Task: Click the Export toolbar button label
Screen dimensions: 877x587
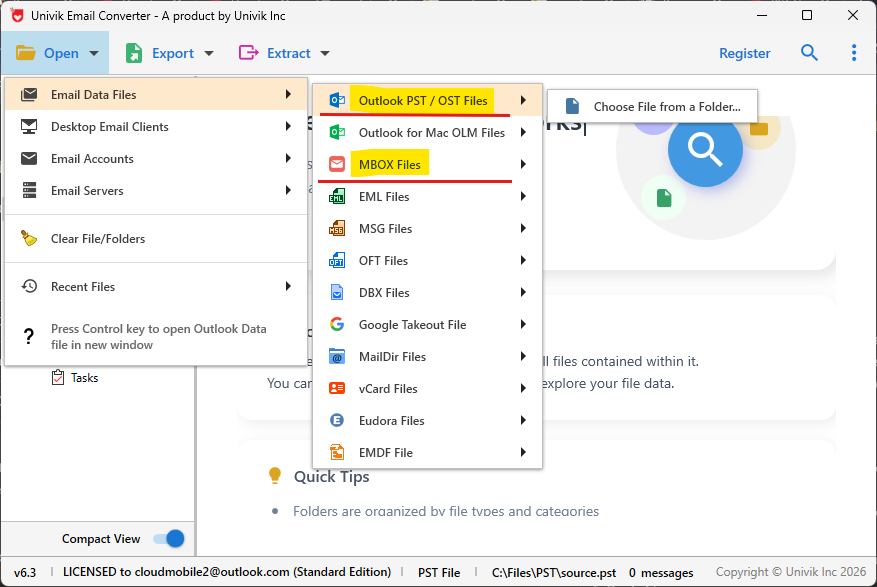Action: pyautogui.click(x=173, y=53)
